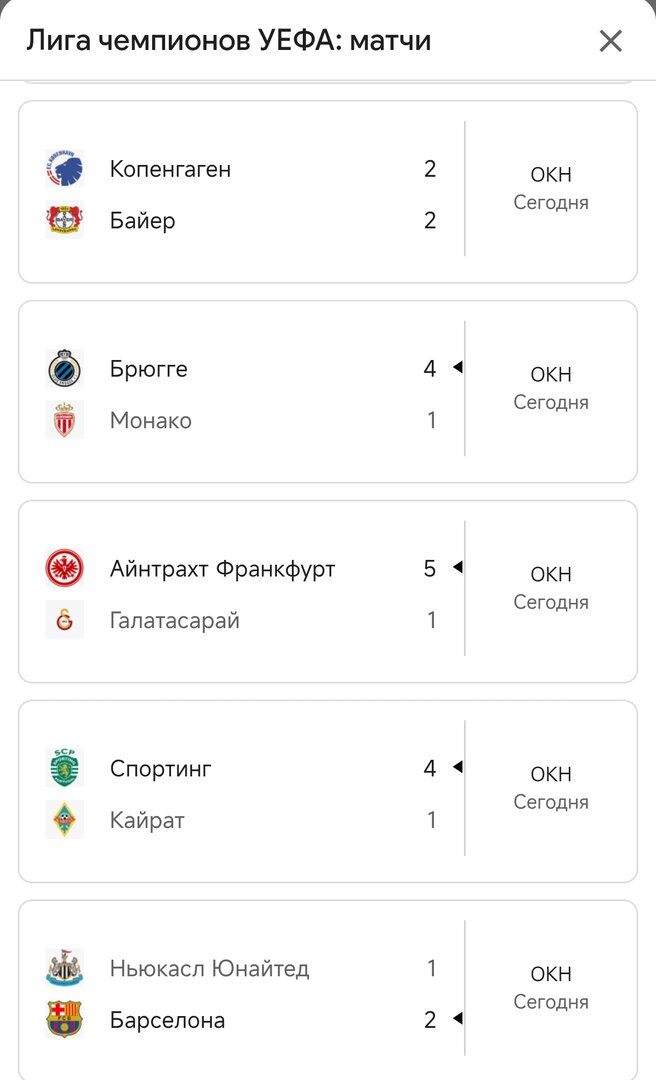
Task: Open the ОКН status for Копенгаген–Байер
Action: pos(551,175)
